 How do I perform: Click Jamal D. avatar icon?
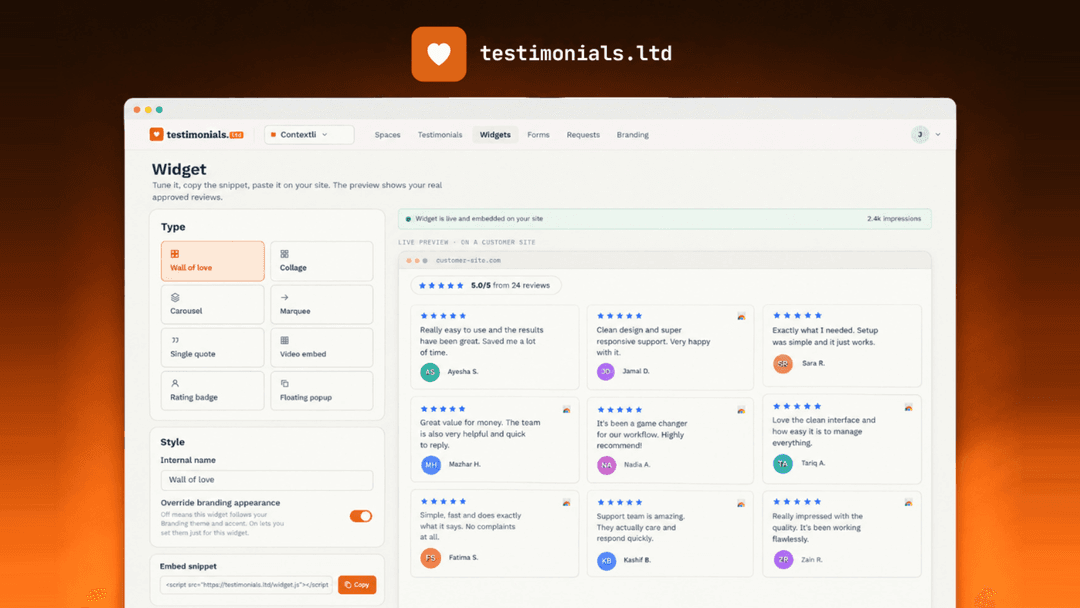click(605, 371)
